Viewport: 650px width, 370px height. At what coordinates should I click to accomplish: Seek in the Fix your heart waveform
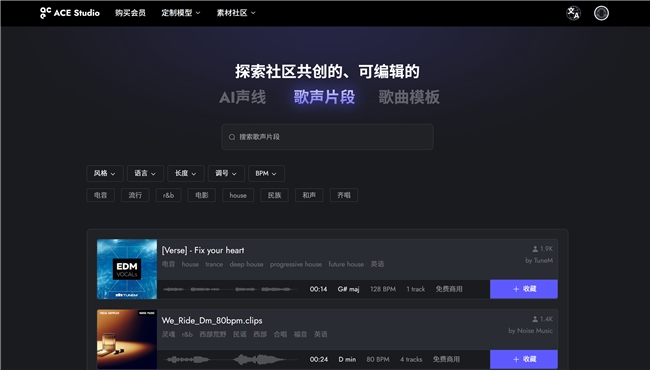tap(230, 289)
